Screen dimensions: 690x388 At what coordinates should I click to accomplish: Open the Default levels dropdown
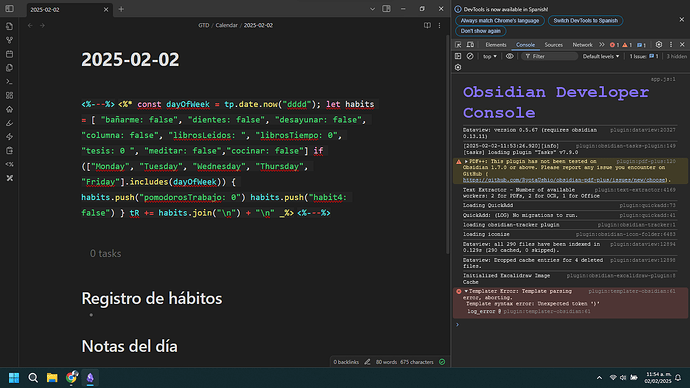601,56
